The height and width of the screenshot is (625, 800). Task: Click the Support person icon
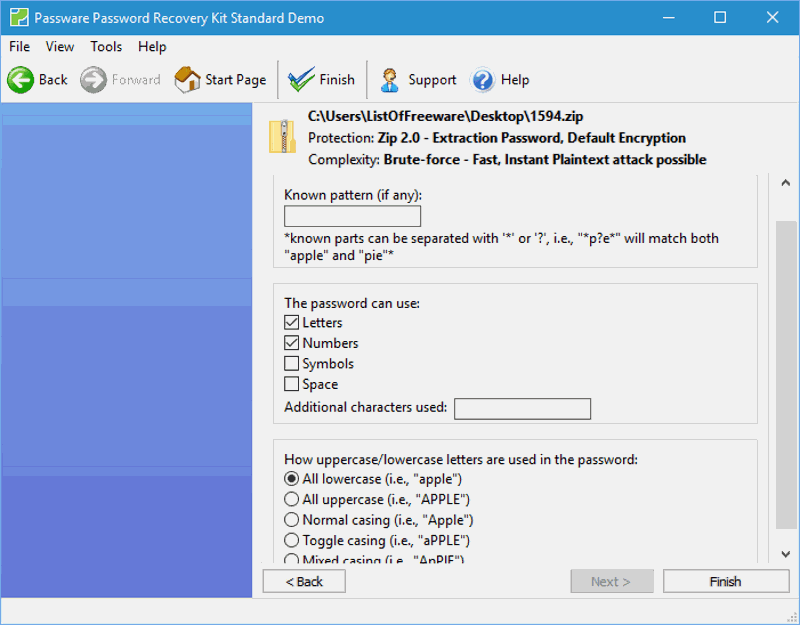pyautogui.click(x=390, y=80)
